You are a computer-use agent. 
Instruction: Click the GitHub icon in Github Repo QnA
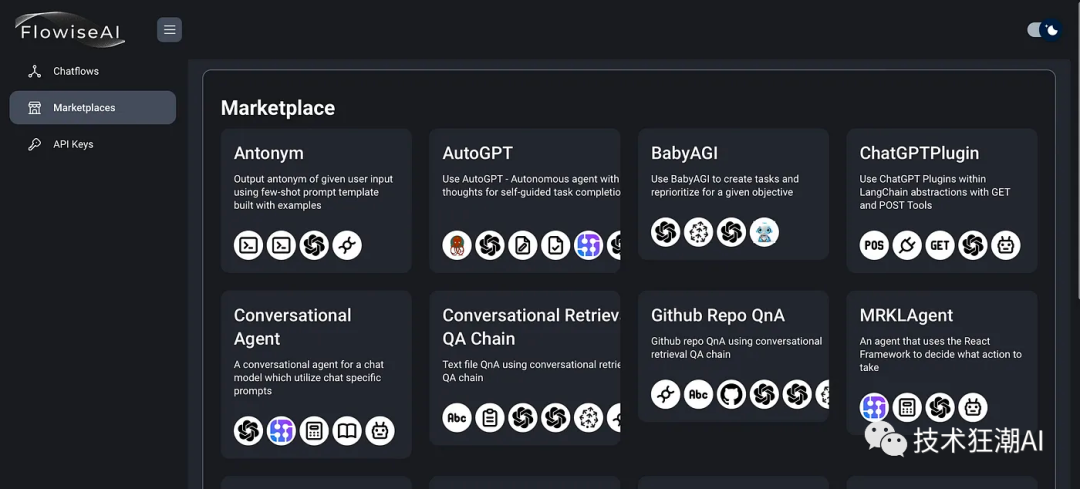coord(731,394)
